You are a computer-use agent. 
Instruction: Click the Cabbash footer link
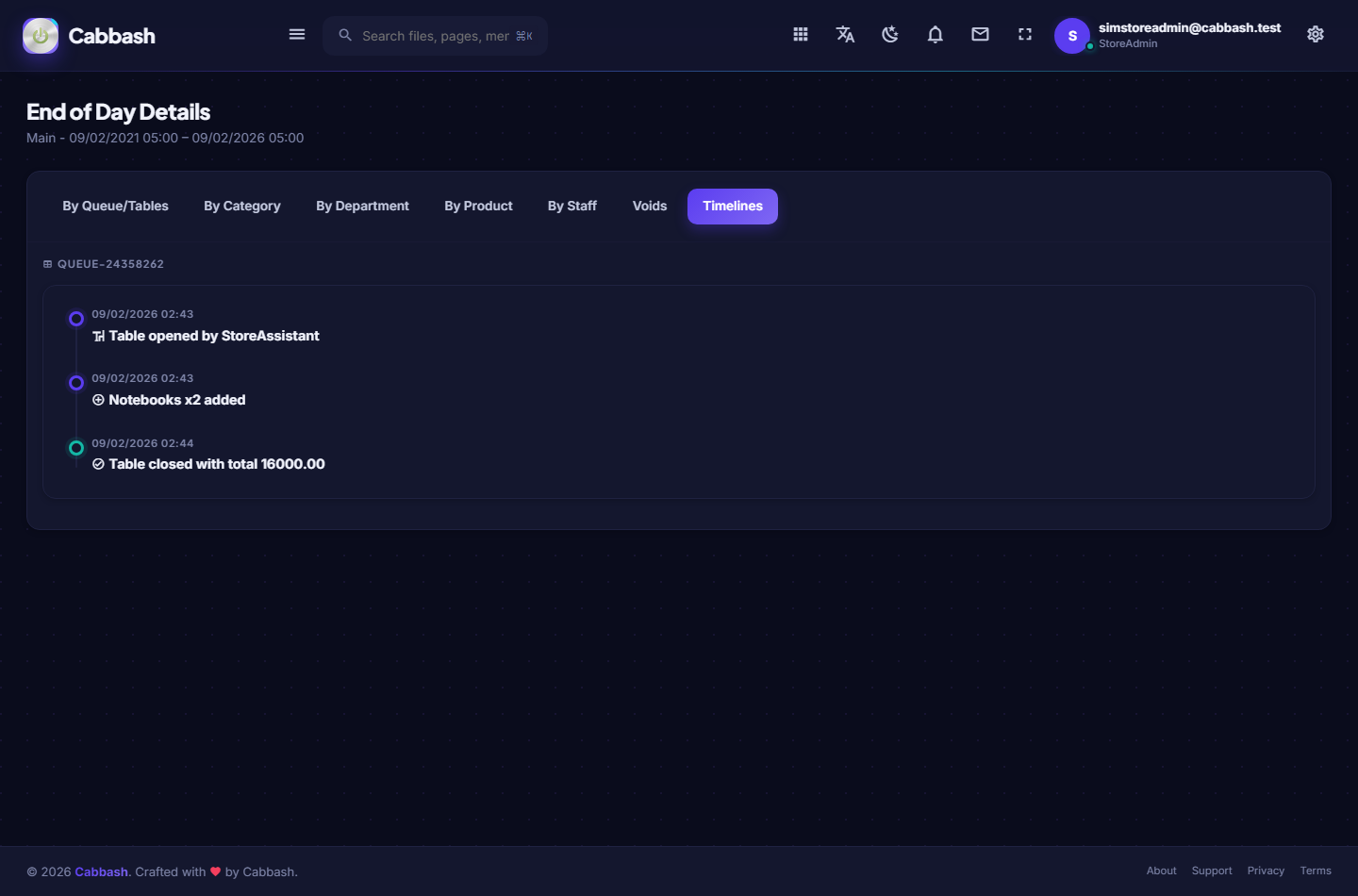(101, 871)
